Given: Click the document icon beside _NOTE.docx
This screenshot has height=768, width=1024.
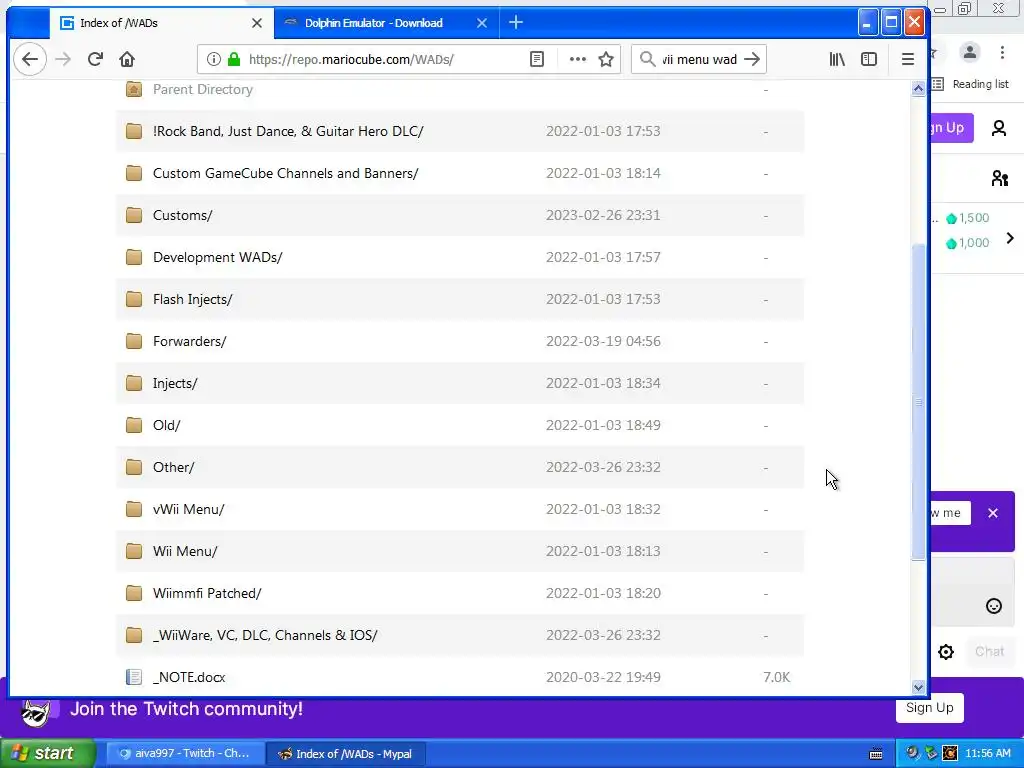Looking at the screenshot, I should [x=134, y=677].
